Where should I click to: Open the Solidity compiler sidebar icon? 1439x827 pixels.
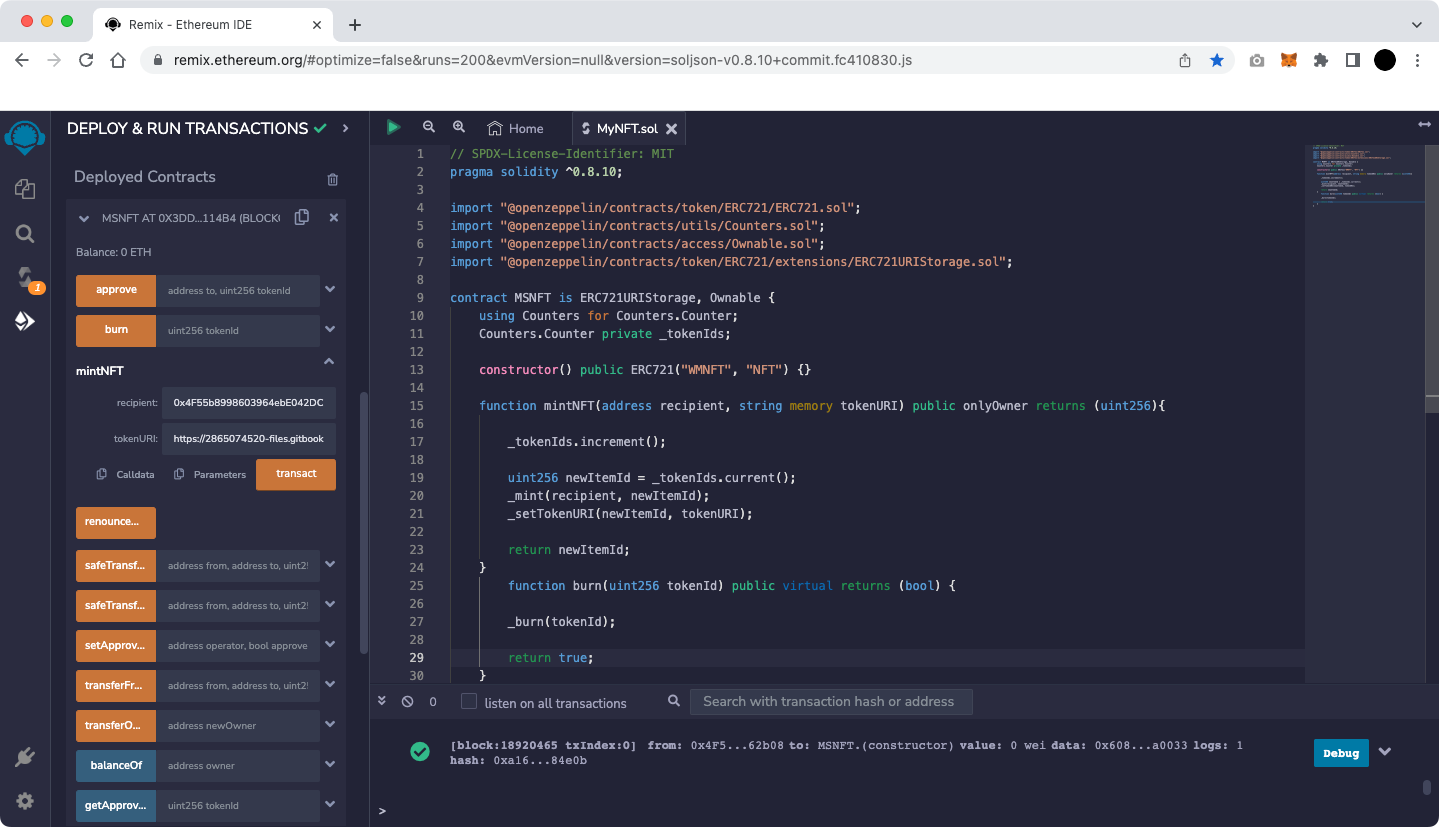(25, 277)
